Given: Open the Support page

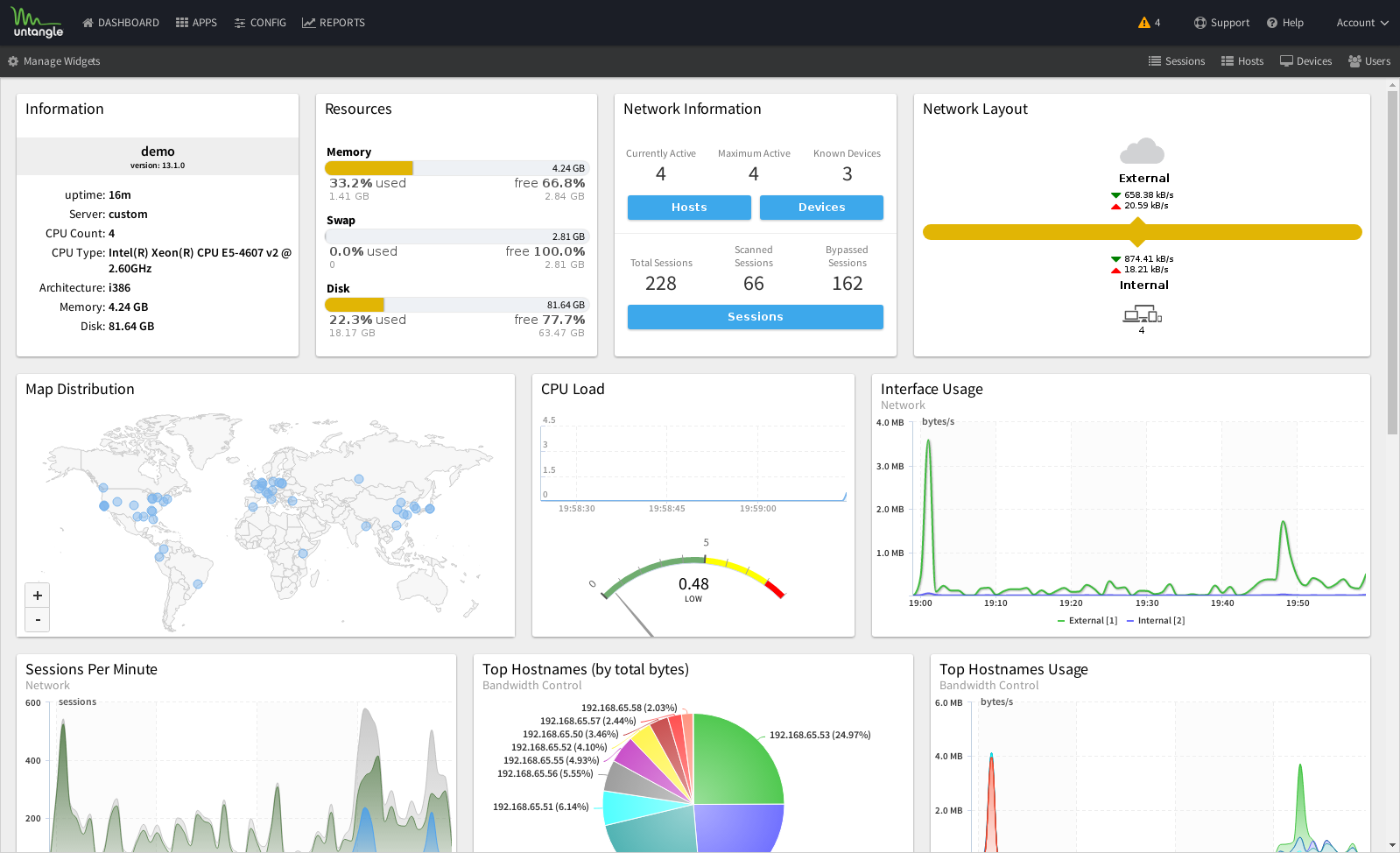Looking at the screenshot, I should [1221, 23].
